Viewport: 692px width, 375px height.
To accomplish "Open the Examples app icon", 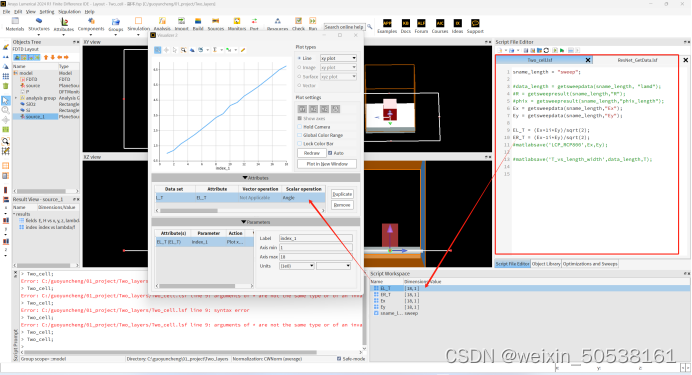I will pos(387,23).
